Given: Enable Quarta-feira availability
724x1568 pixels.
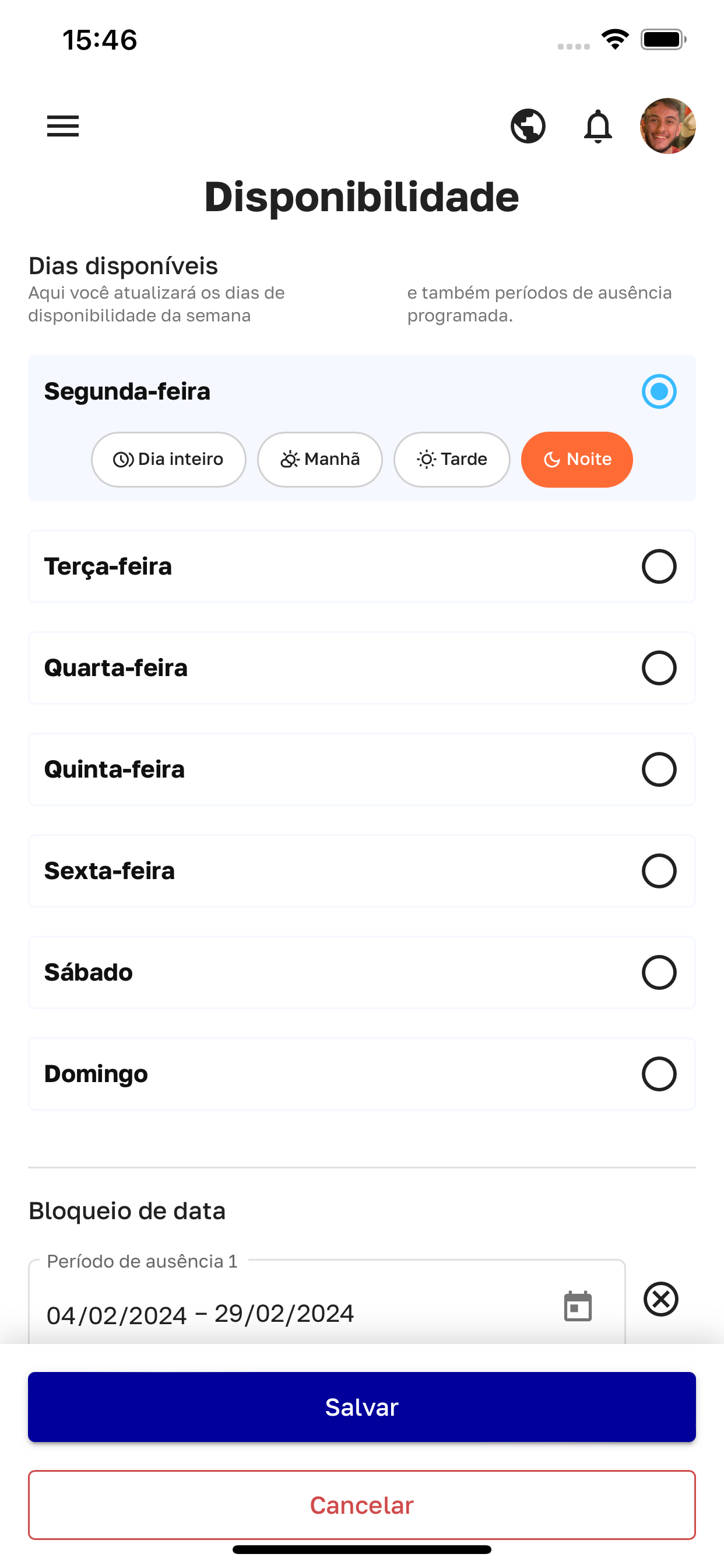Looking at the screenshot, I should [659, 668].
